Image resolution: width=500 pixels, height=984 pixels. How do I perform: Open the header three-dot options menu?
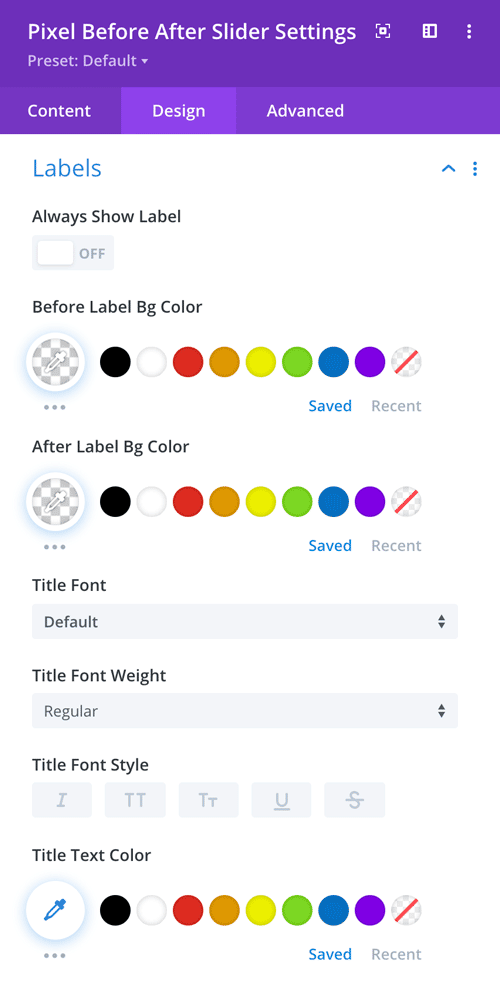pyautogui.click(x=469, y=31)
